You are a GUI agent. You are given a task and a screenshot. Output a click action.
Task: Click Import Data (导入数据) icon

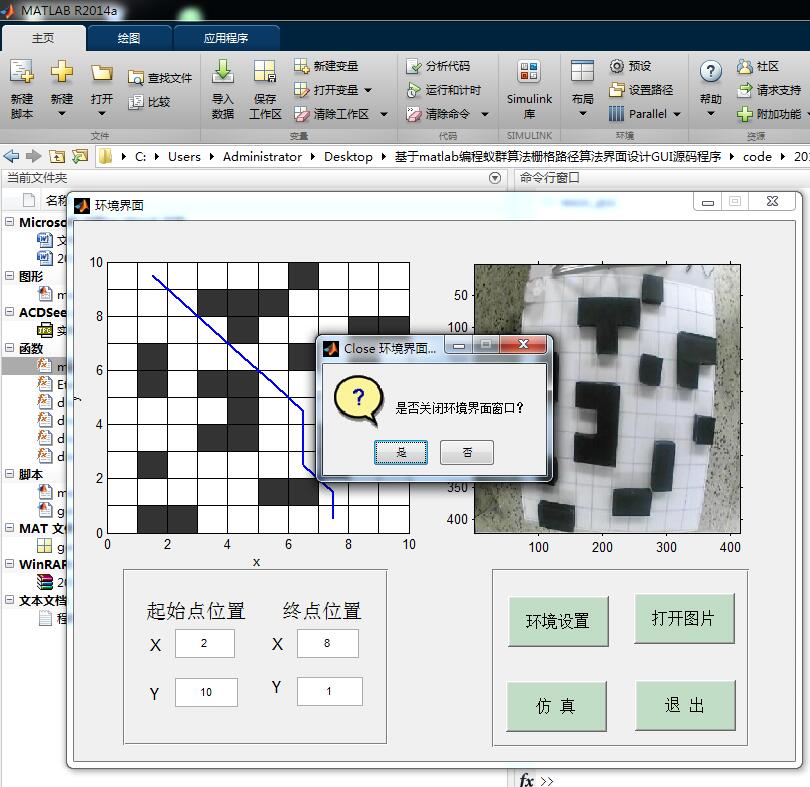click(x=223, y=72)
